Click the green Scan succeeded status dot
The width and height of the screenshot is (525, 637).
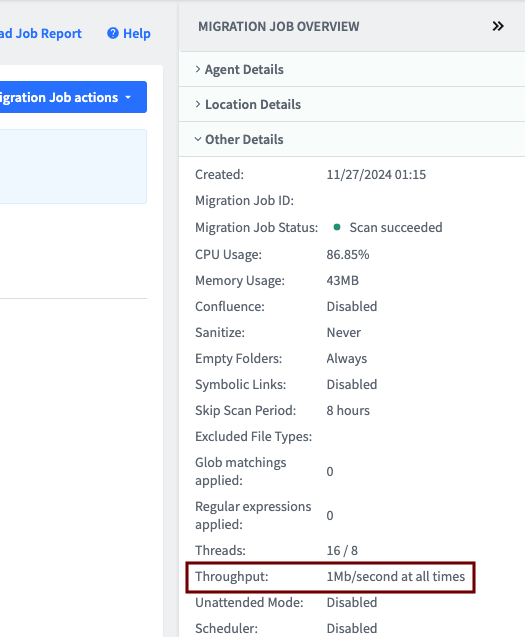(x=336, y=227)
